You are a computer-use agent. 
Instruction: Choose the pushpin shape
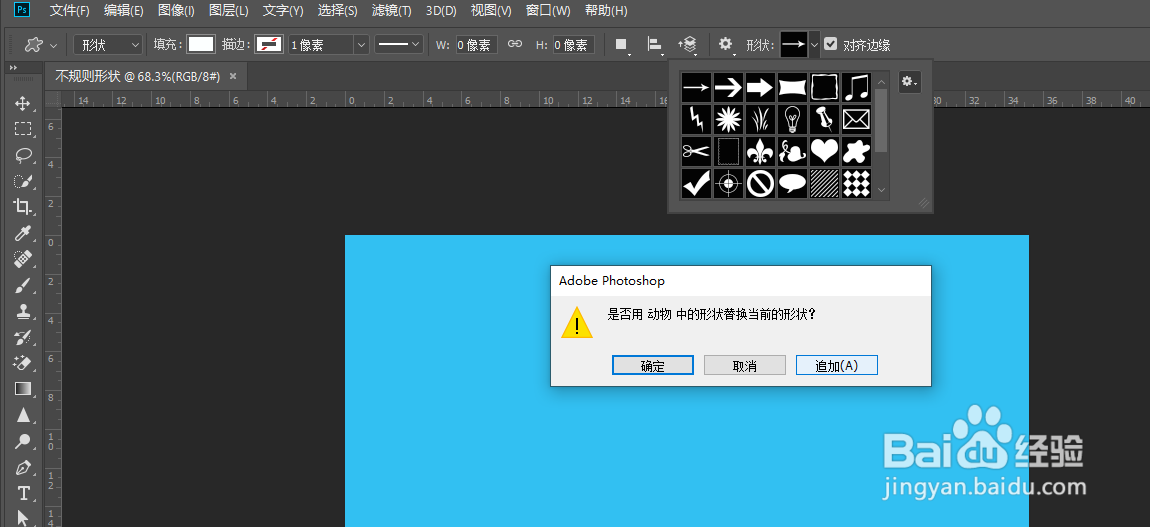click(824, 119)
